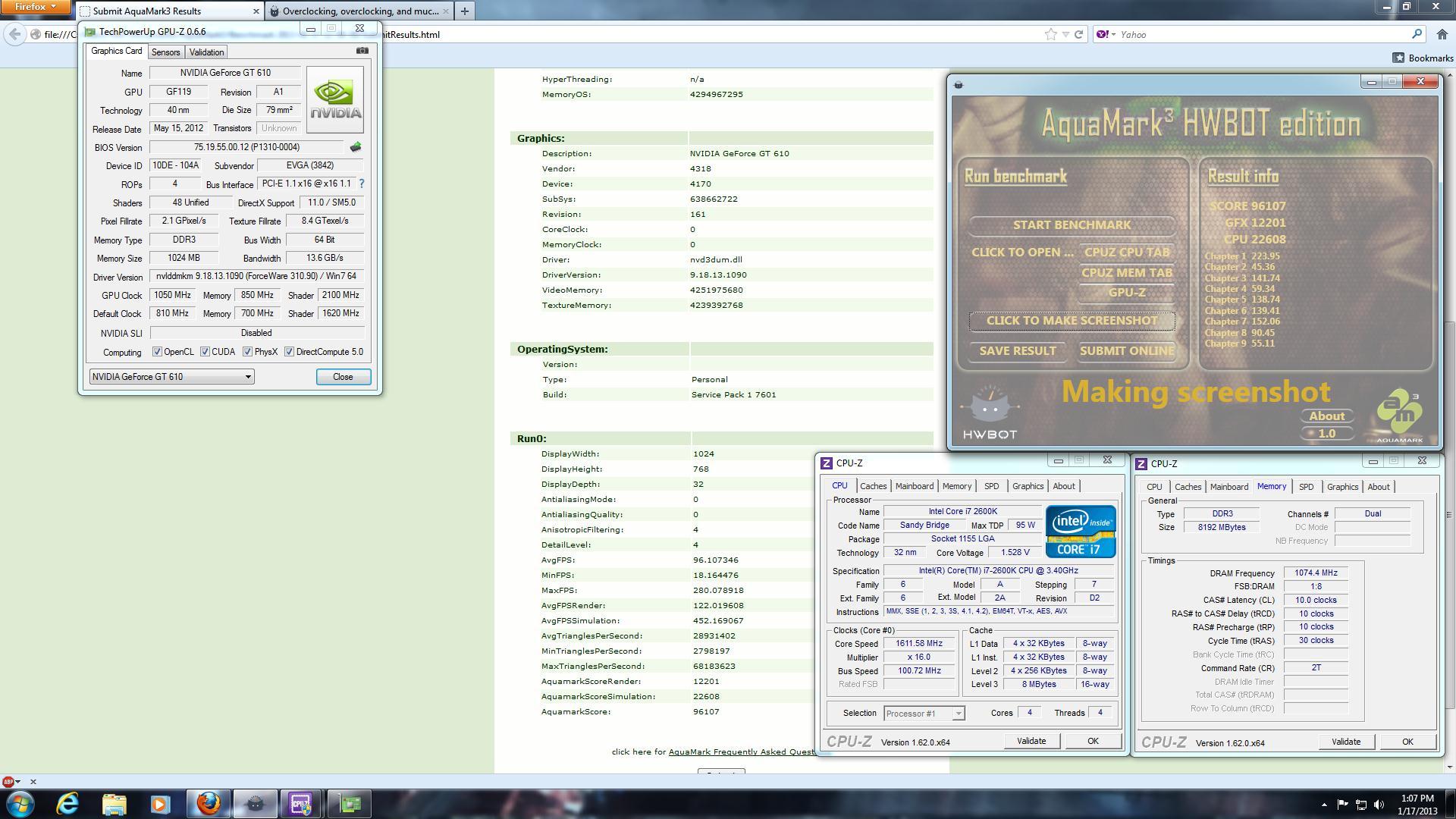
Task: Open the NVIDIA GeForce GT 610 GPU dropdown
Action: pyautogui.click(x=171, y=377)
